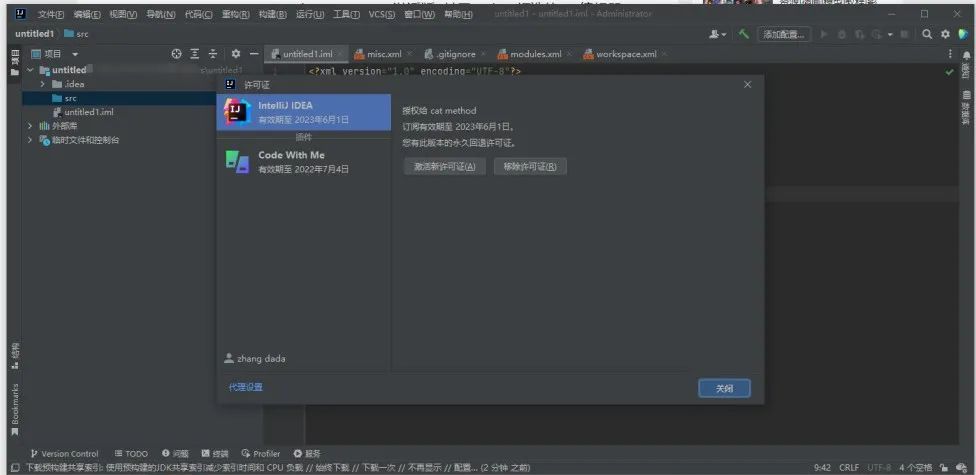
Task: Open the 终端 terminal tool window
Action: 215,454
